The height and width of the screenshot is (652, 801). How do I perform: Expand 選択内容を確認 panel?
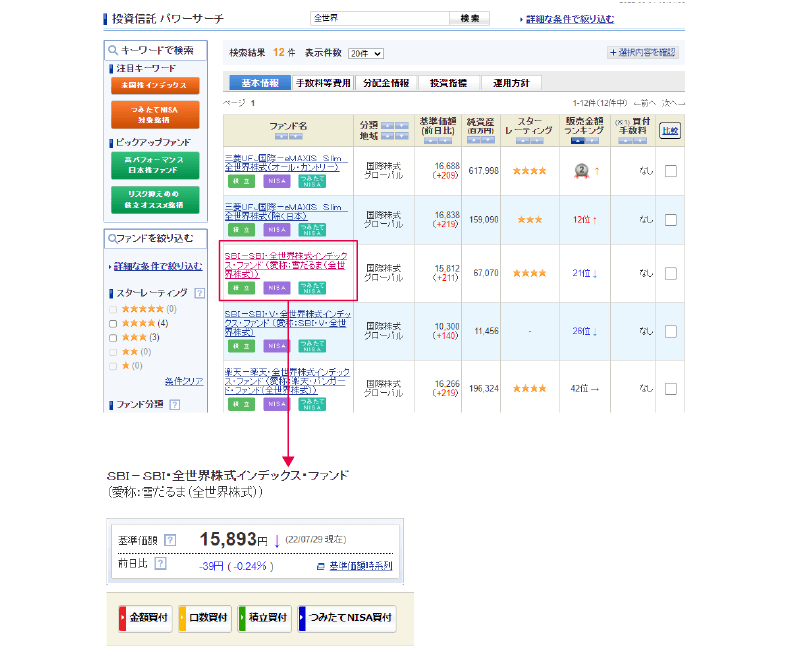tap(643, 52)
